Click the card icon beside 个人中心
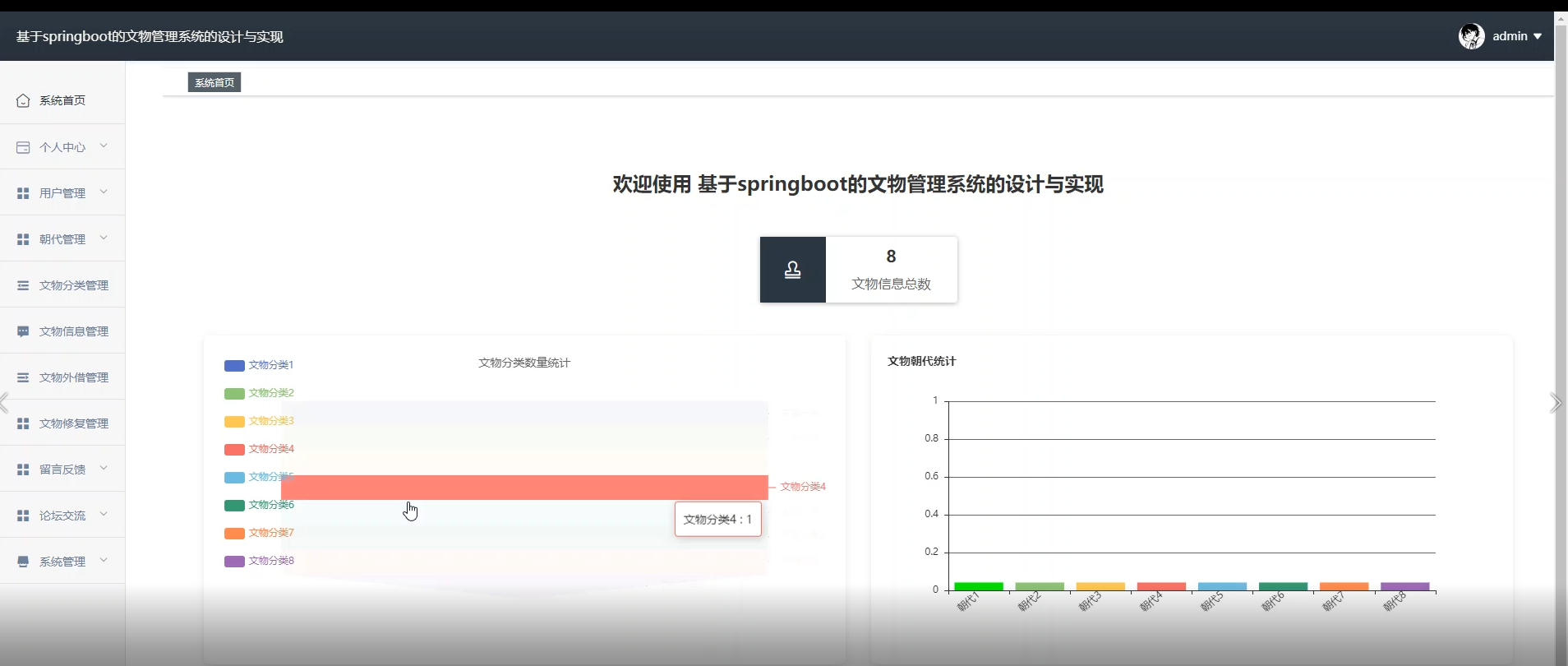Viewport: 1568px width, 666px height. (x=23, y=147)
